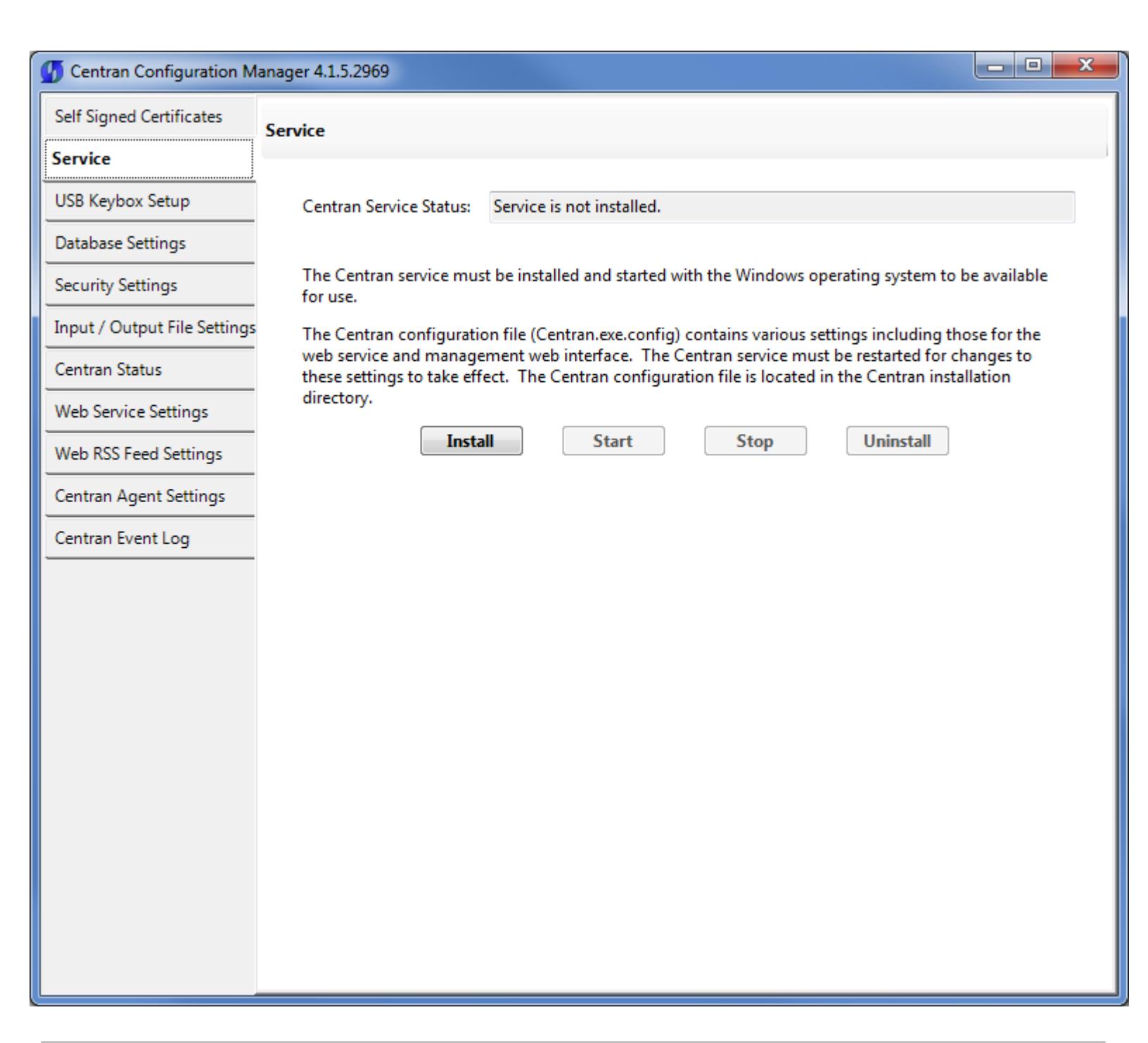View the Centran Status tab
Screen dimensions: 1148x1043
pyautogui.click(x=149, y=370)
